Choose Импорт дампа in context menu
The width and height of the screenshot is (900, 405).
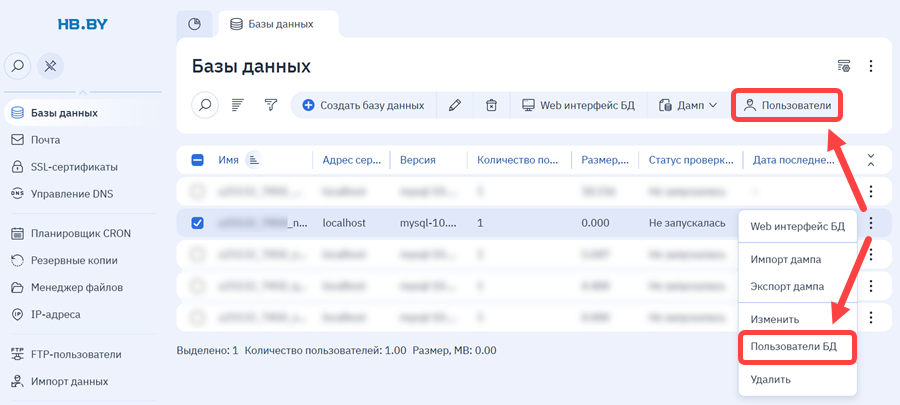pyautogui.click(x=797, y=259)
